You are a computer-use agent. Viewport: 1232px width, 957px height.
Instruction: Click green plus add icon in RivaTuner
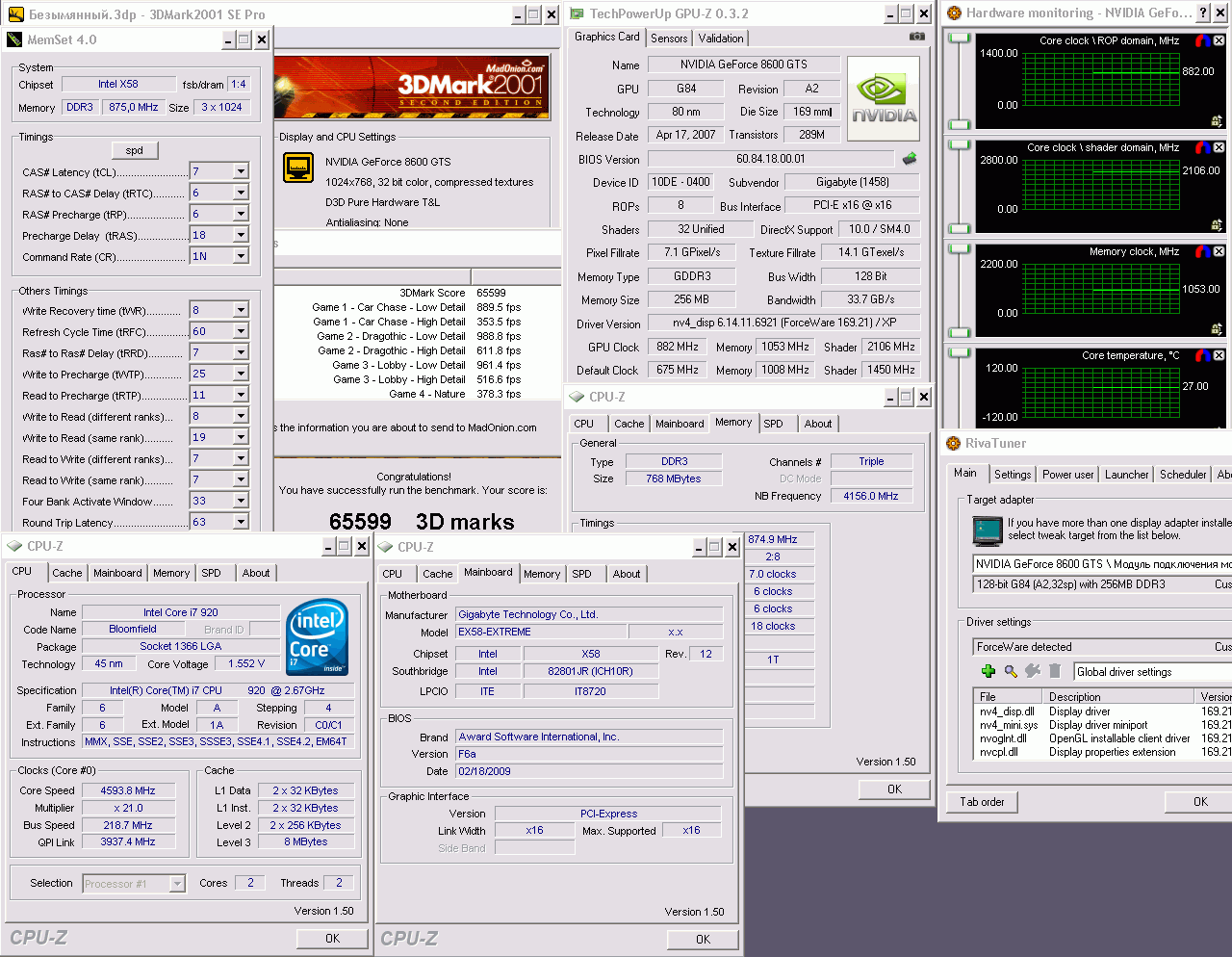point(988,671)
